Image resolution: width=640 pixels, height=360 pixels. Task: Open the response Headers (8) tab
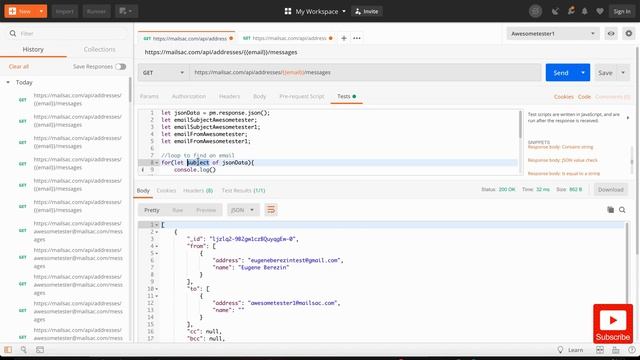point(198,191)
